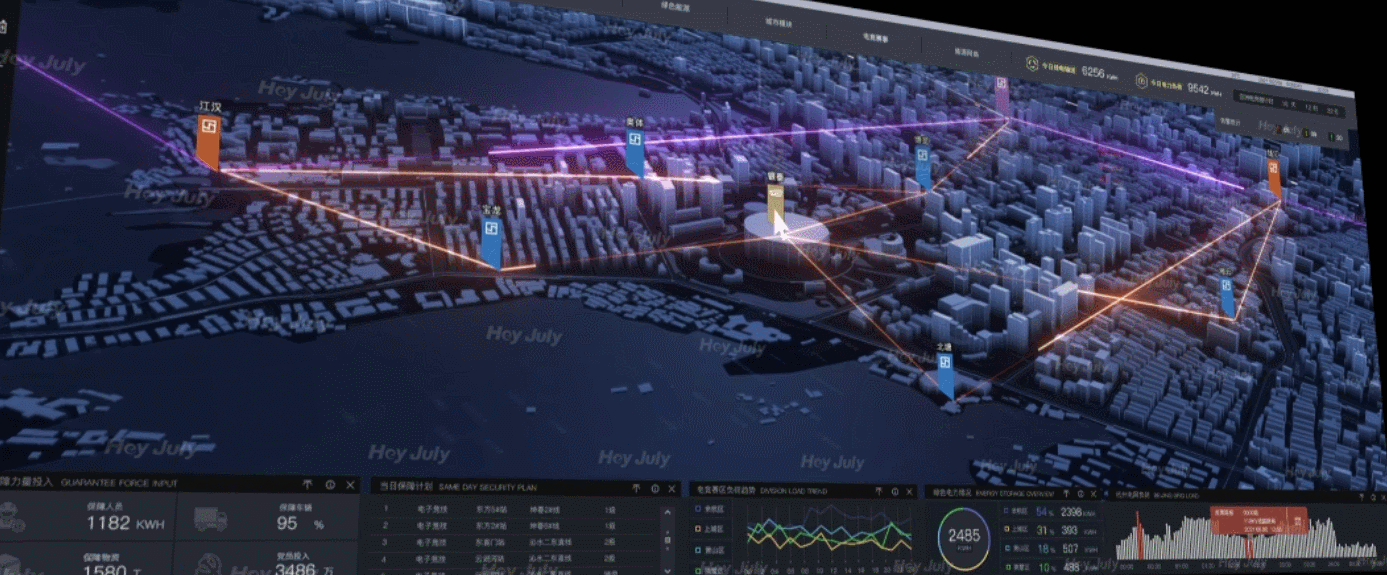Click the 6256 reading in the top bar
This screenshot has height=575, width=1387.
pos(1092,71)
